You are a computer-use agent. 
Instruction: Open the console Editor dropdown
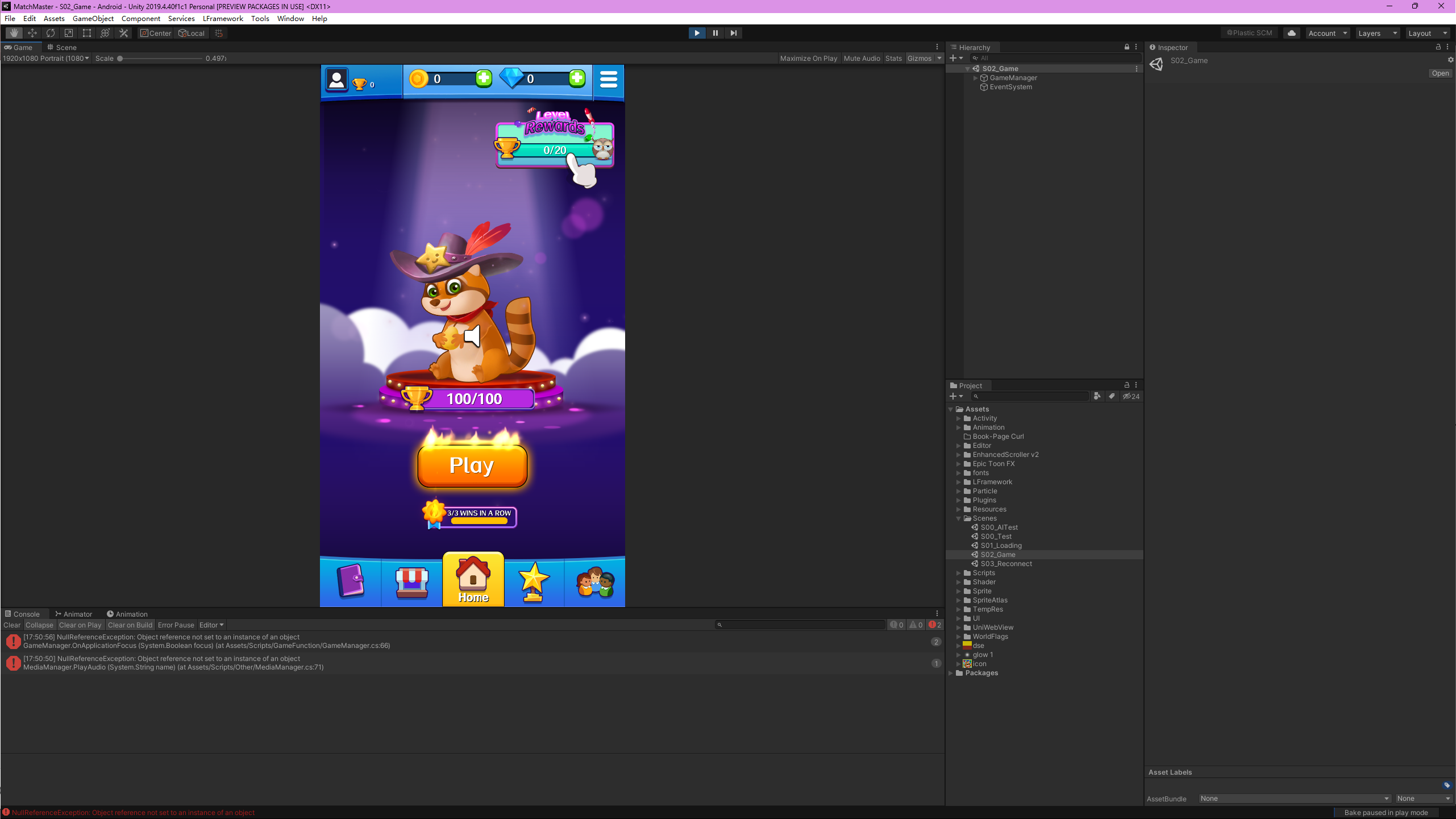(211, 625)
